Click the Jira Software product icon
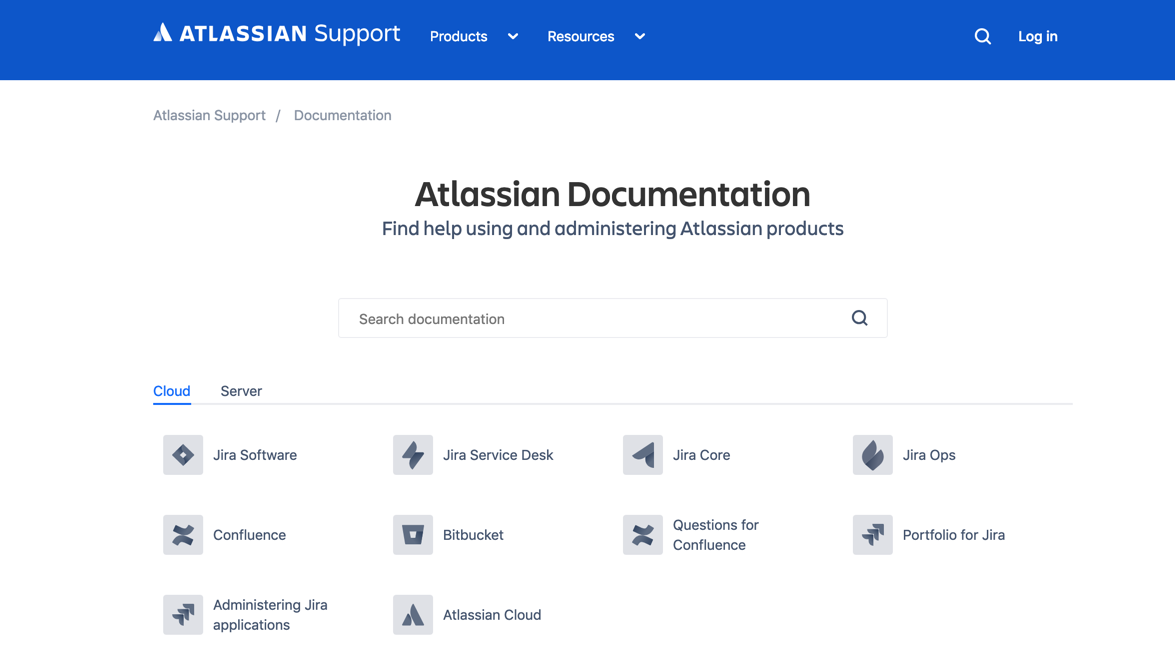The height and width of the screenshot is (660, 1175). tap(183, 455)
